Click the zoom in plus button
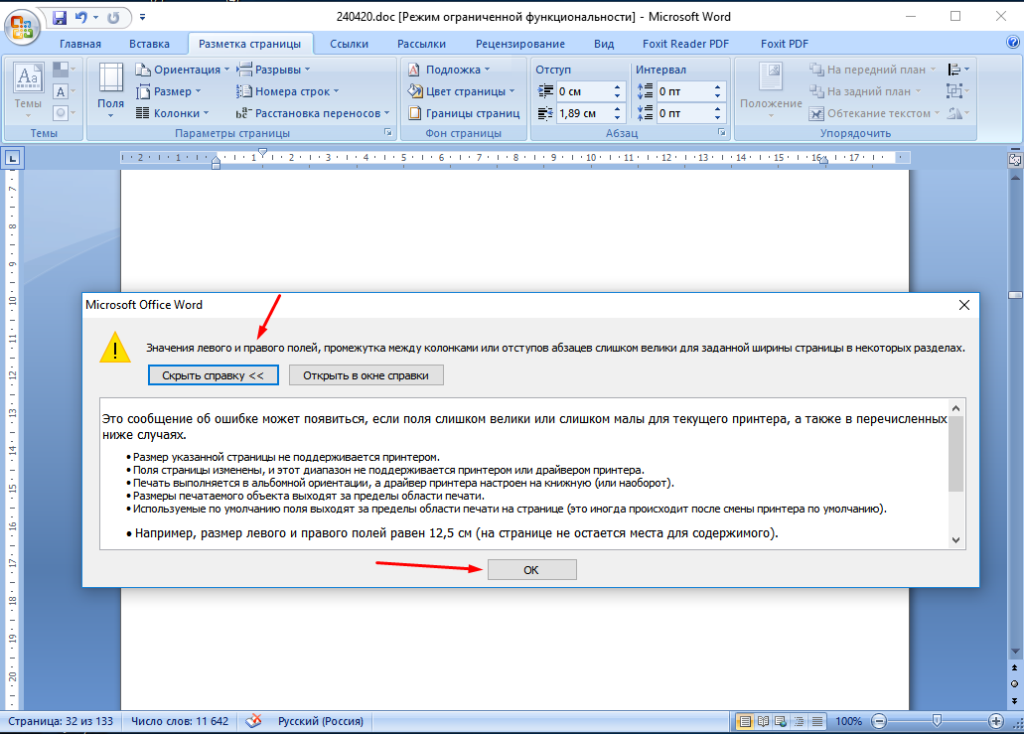 pyautogui.click(x=996, y=722)
